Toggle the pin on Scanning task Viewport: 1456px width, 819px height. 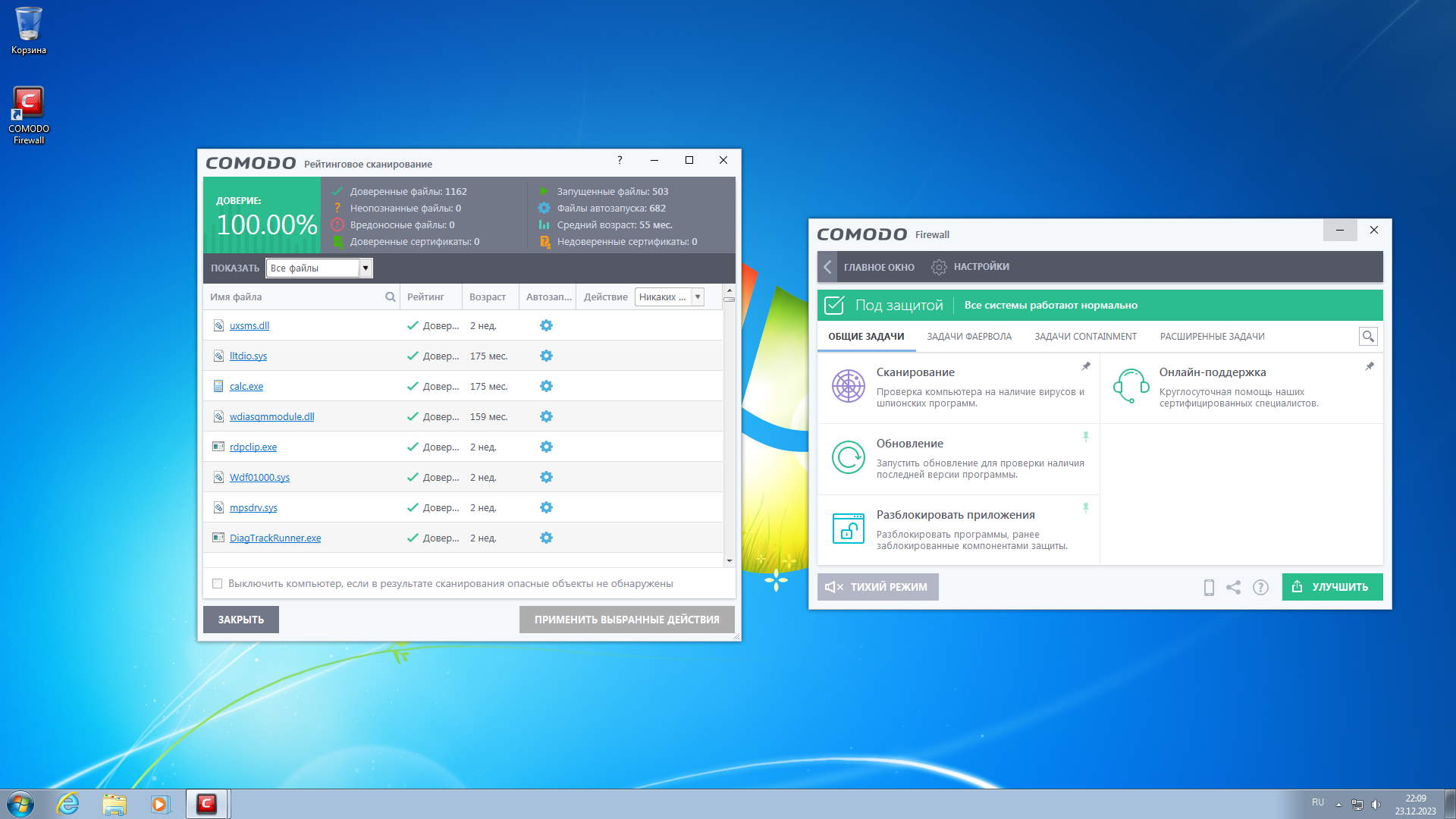(x=1086, y=366)
